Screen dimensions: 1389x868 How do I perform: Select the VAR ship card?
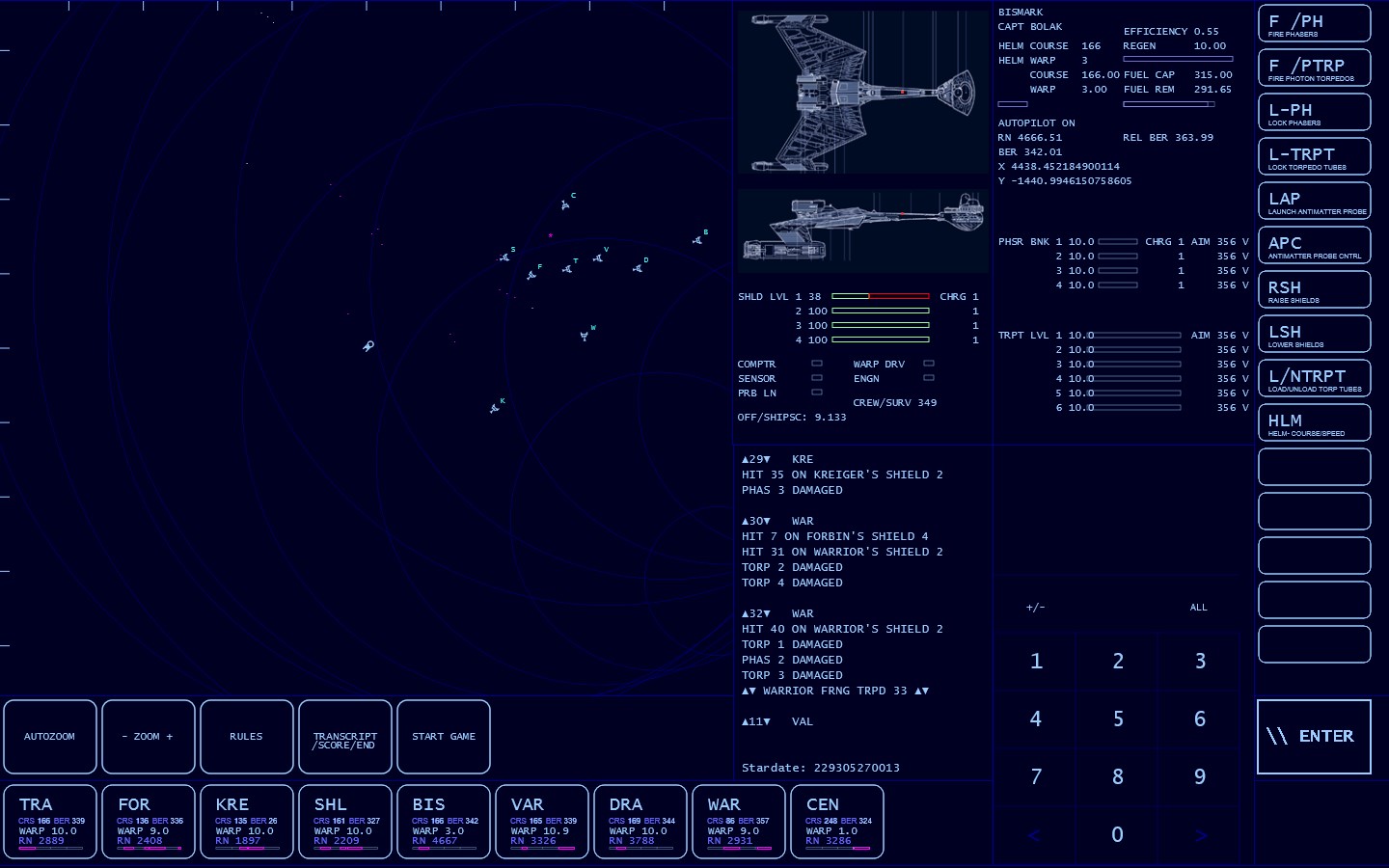[542, 822]
